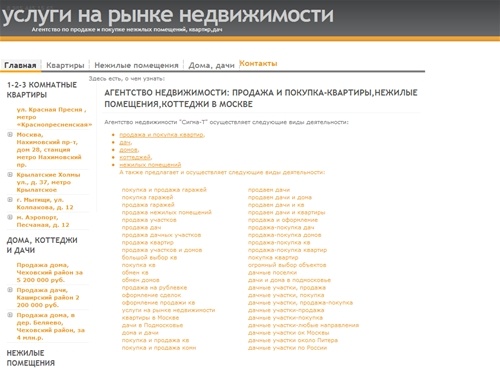This screenshot has height=375, width=500.
Task: Click продажа-покупка квартир
Action: (287, 250)
